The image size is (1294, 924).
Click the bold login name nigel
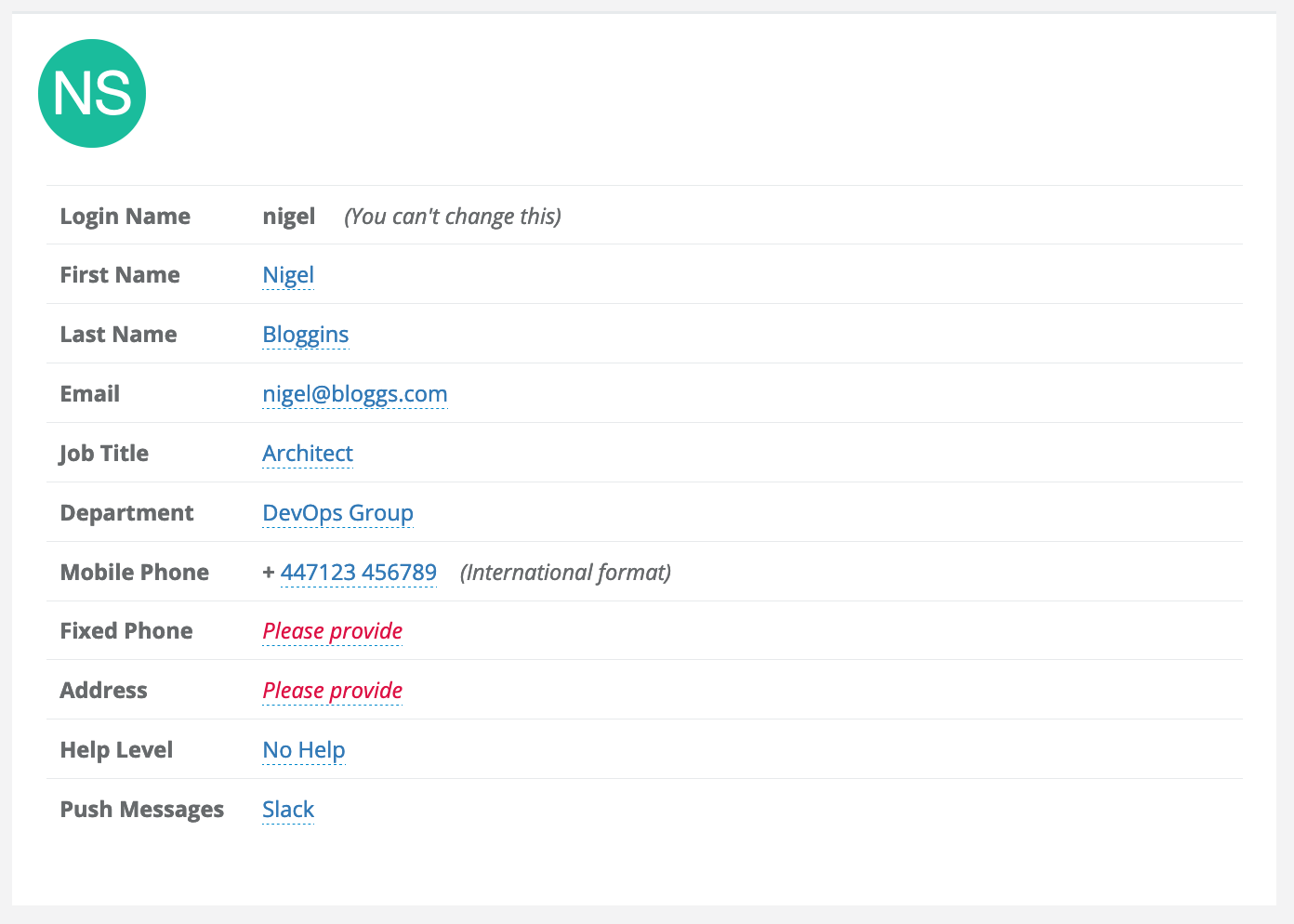click(289, 217)
